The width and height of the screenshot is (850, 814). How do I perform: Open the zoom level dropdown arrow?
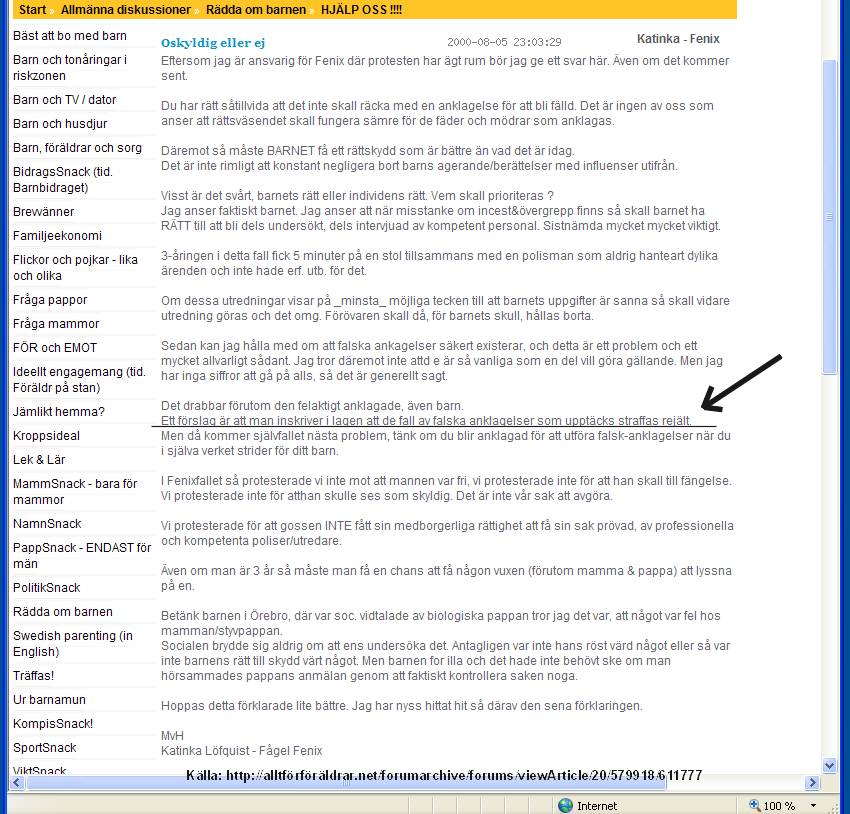[x=813, y=806]
